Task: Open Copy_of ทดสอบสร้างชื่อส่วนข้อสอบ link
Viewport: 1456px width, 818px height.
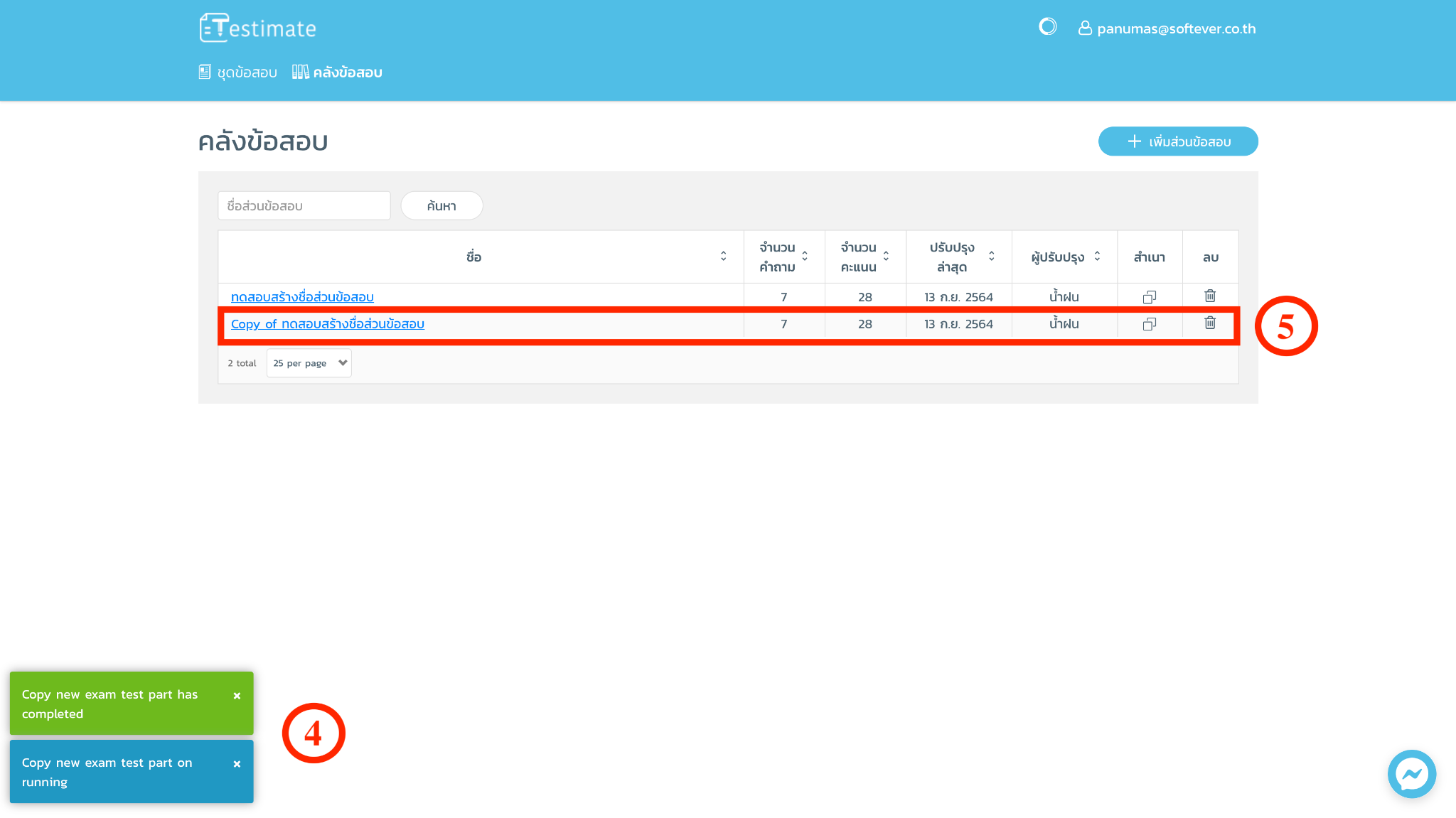Action: click(328, 324)
